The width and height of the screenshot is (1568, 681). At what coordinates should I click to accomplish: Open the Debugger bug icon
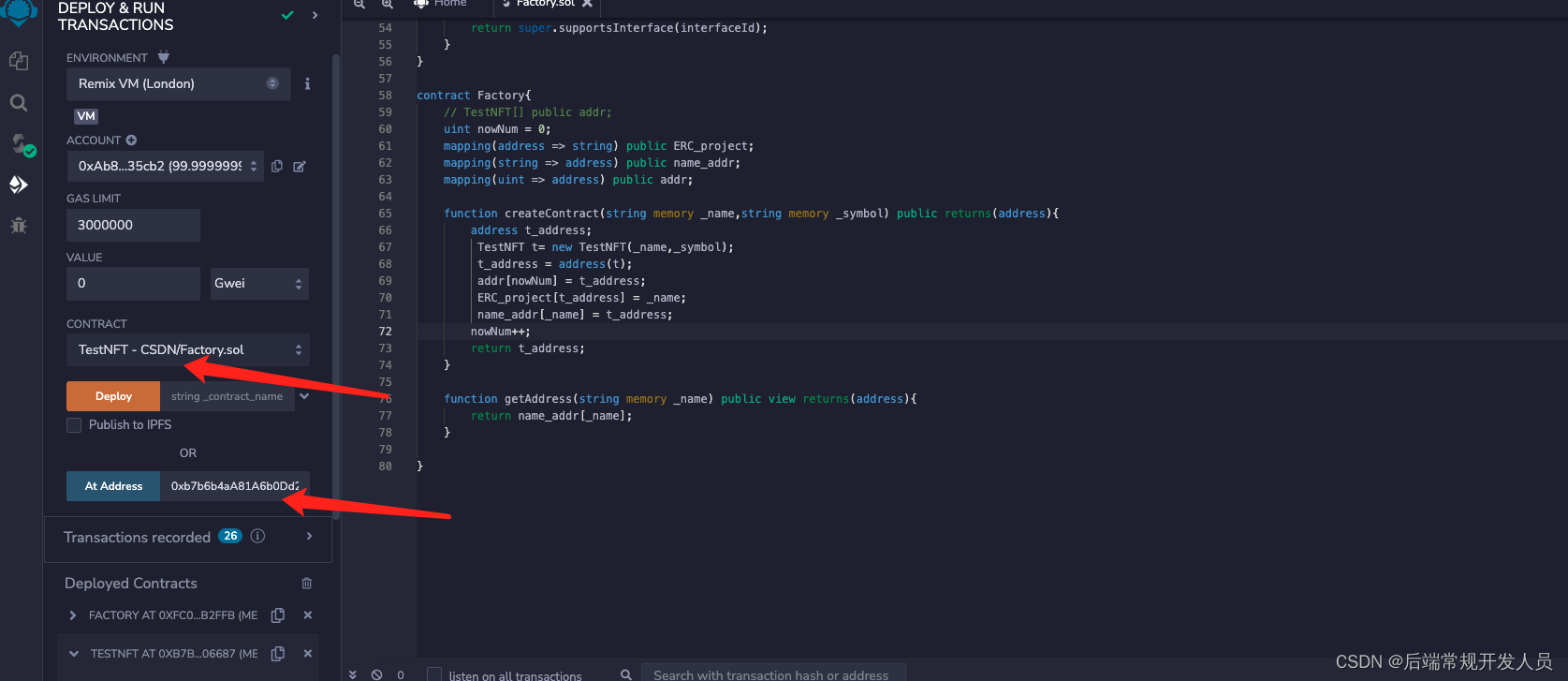point(19,226)
